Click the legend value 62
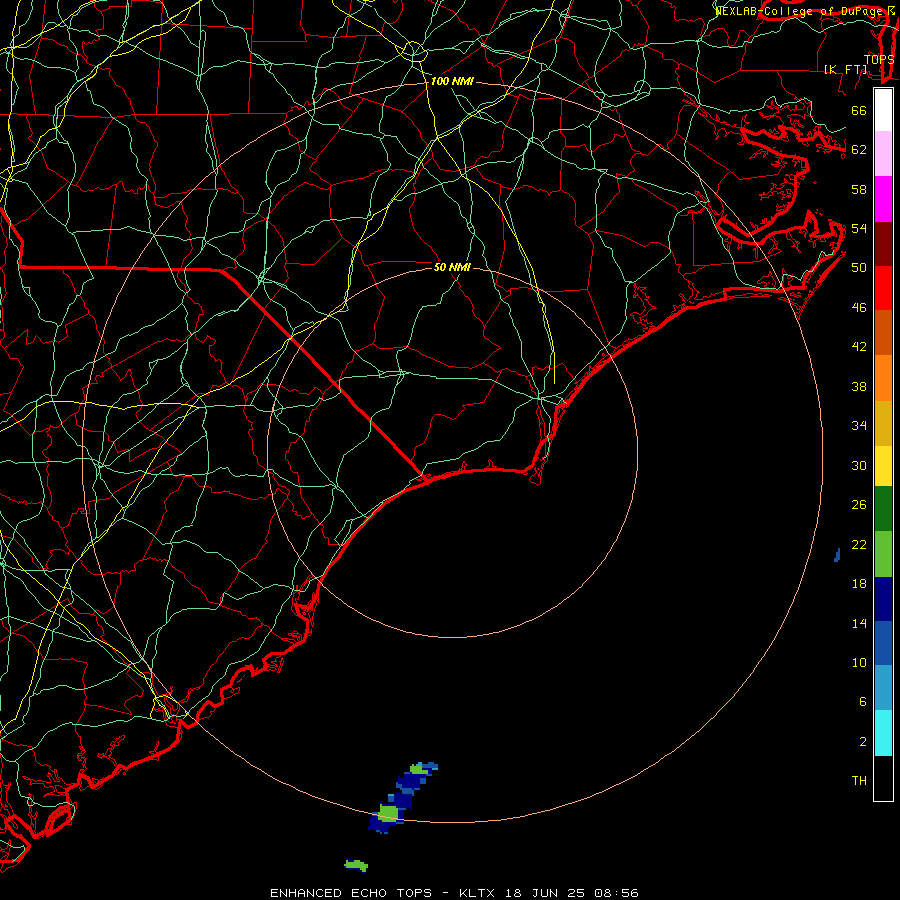The height and width of the screenshot is (900, 900). (859, 149)
